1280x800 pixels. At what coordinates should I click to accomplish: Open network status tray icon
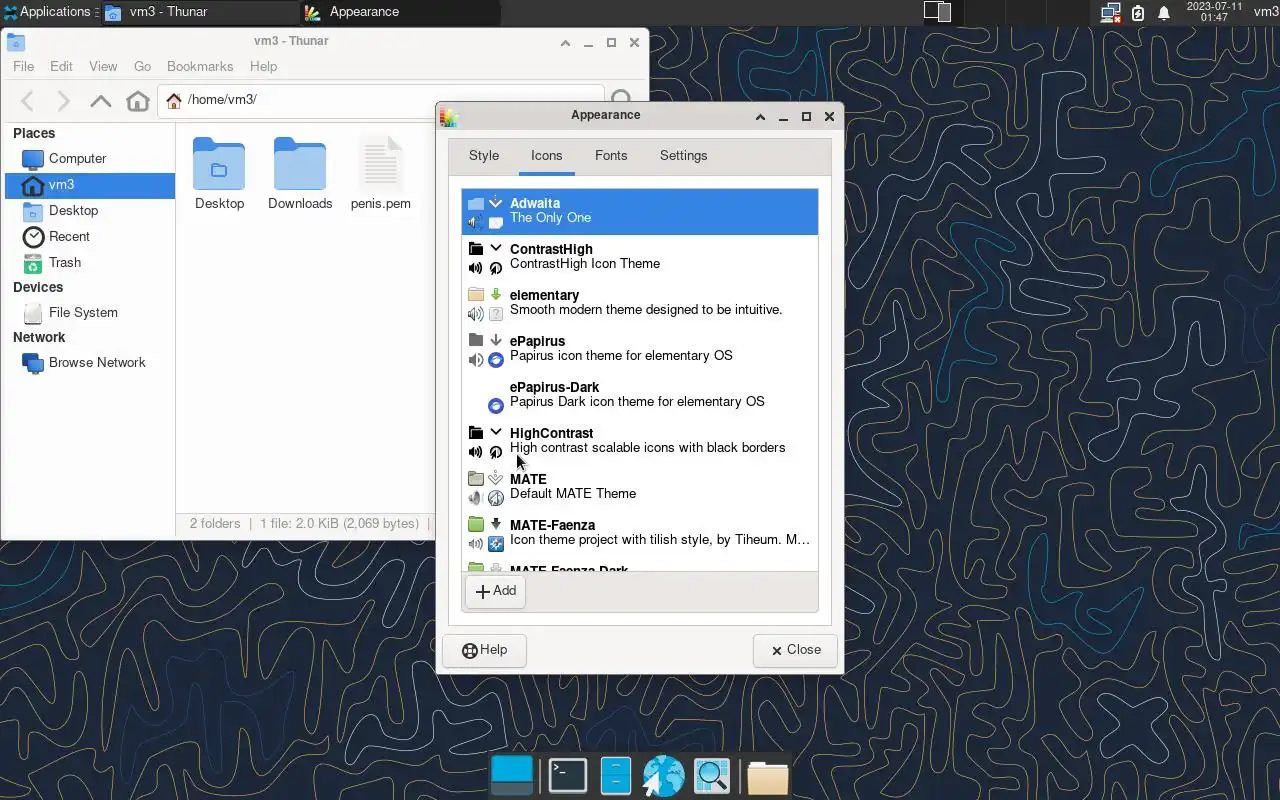coord(1110,13)
